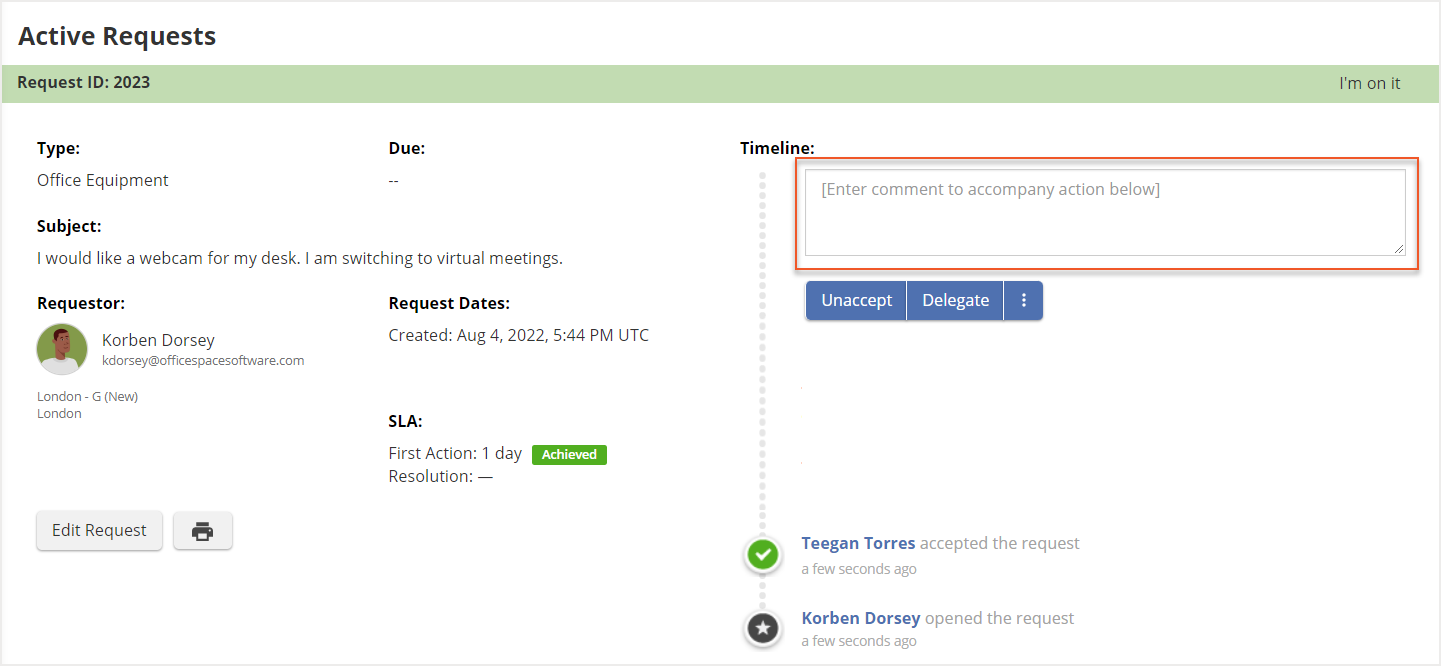Click the Created date in Request Dates

tap(517, 334)
